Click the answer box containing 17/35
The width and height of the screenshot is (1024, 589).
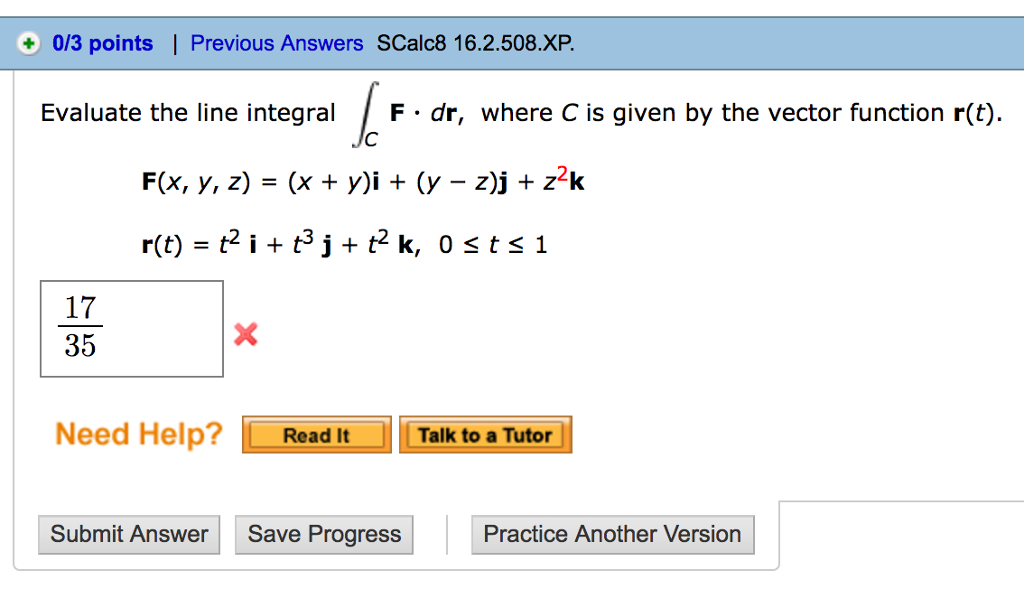(131, 328)
